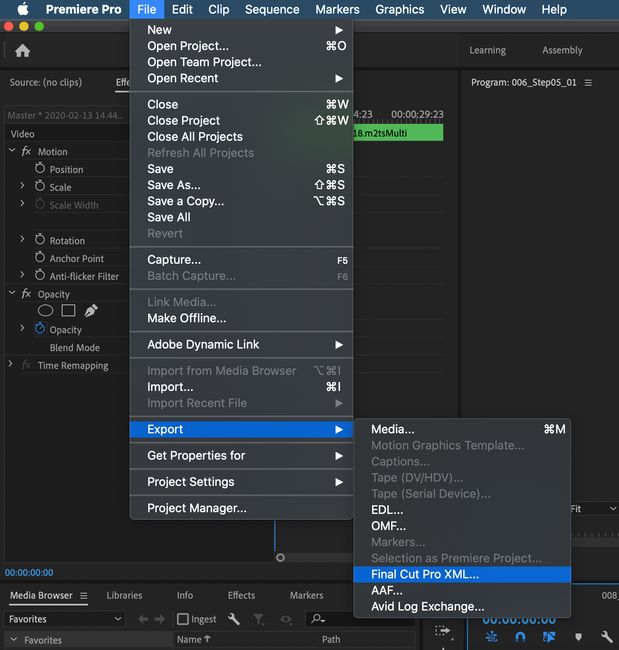This screenshot has width=619, height=650.
Task: Click the Home icon
Action: (22, 51)
